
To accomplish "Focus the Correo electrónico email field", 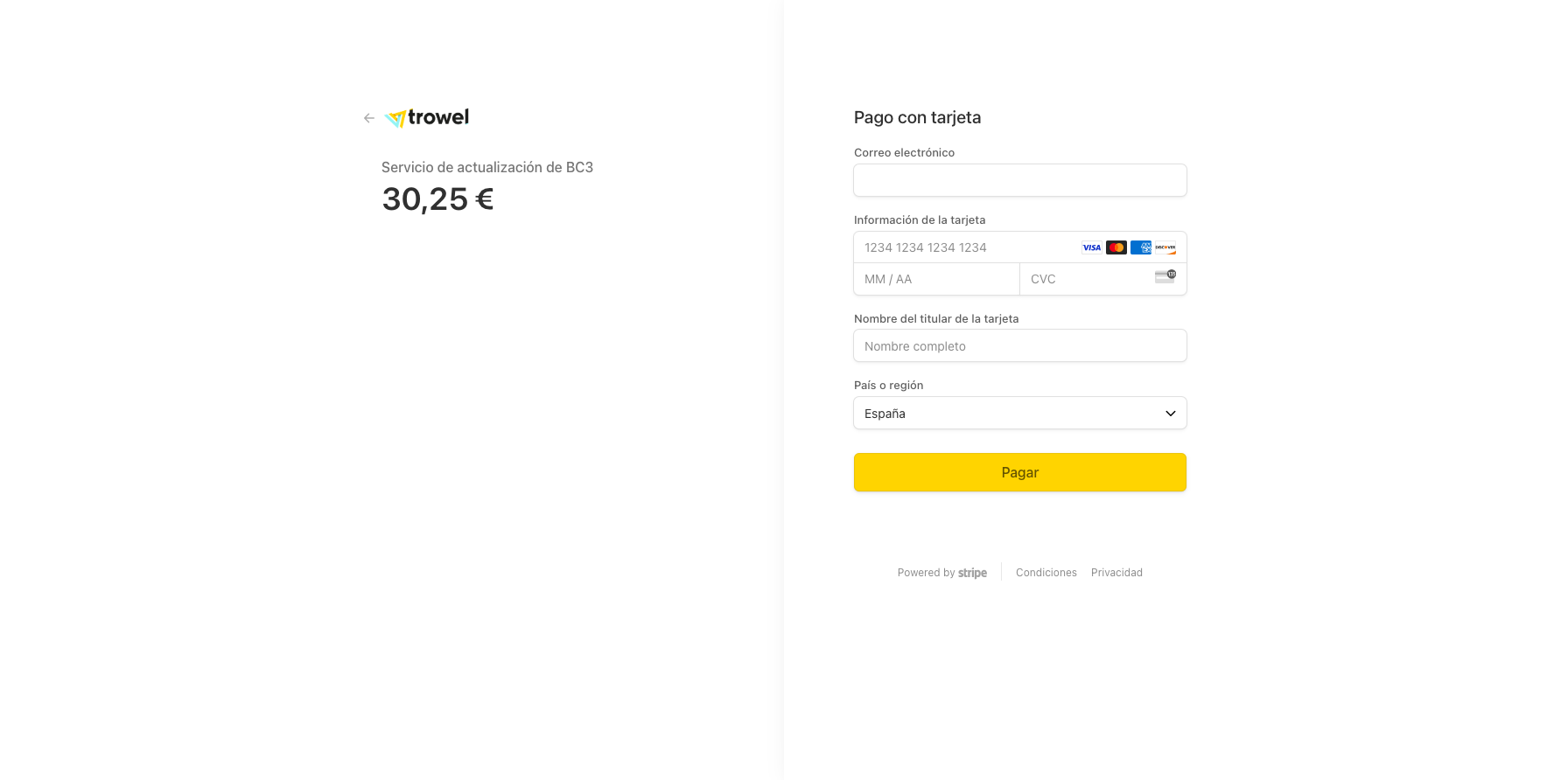I will pos(1019,181).
